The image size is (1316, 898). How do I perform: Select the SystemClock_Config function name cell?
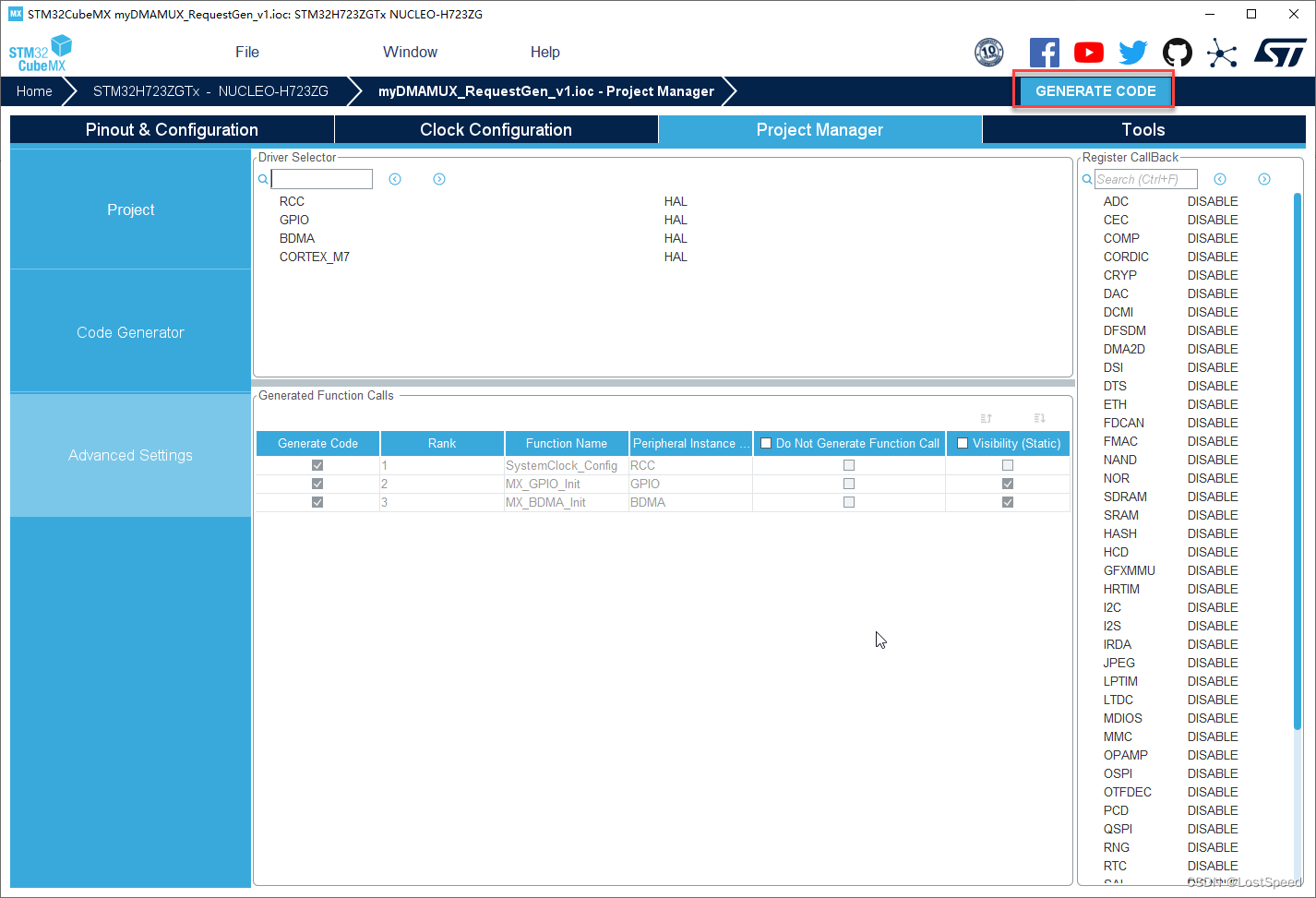[x=566, y=465]
